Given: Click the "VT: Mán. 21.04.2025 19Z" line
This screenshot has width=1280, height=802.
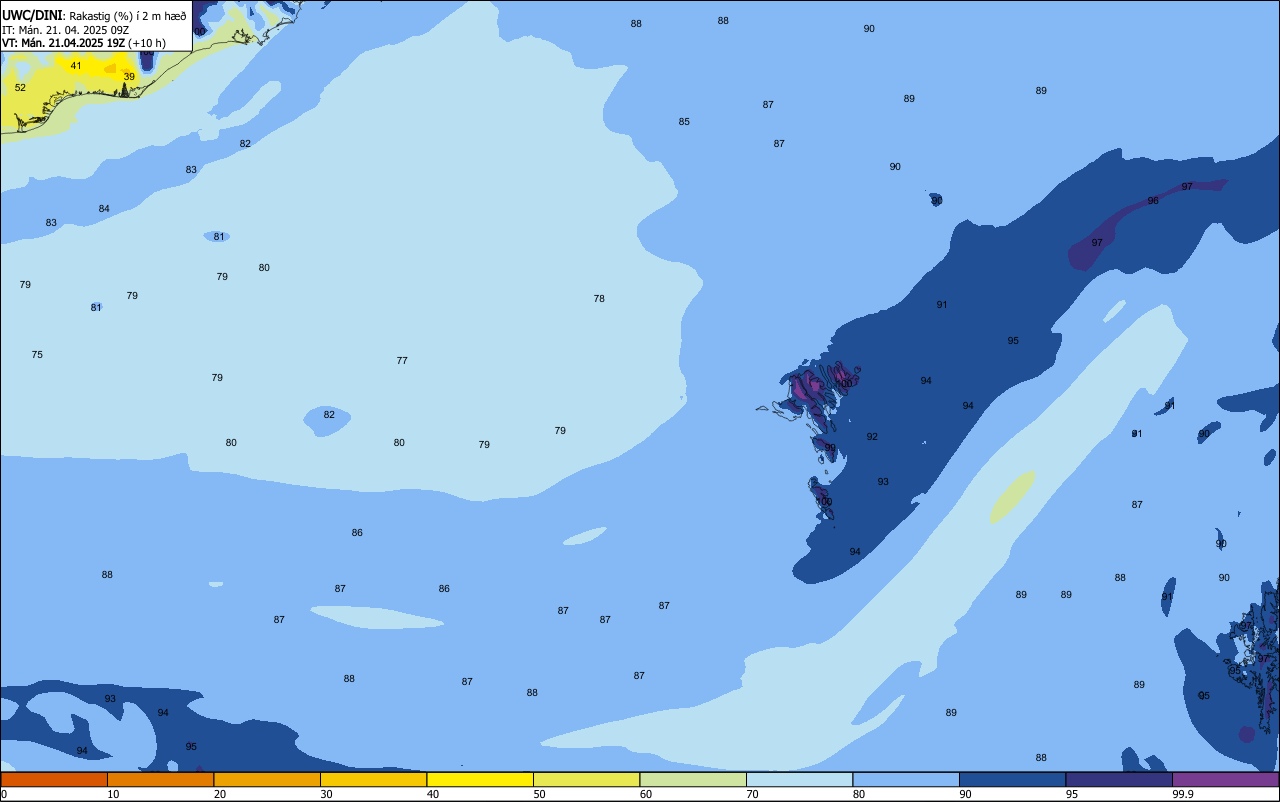Looking at the screenshot, I should pyautogui.click(x=63, y=43).
